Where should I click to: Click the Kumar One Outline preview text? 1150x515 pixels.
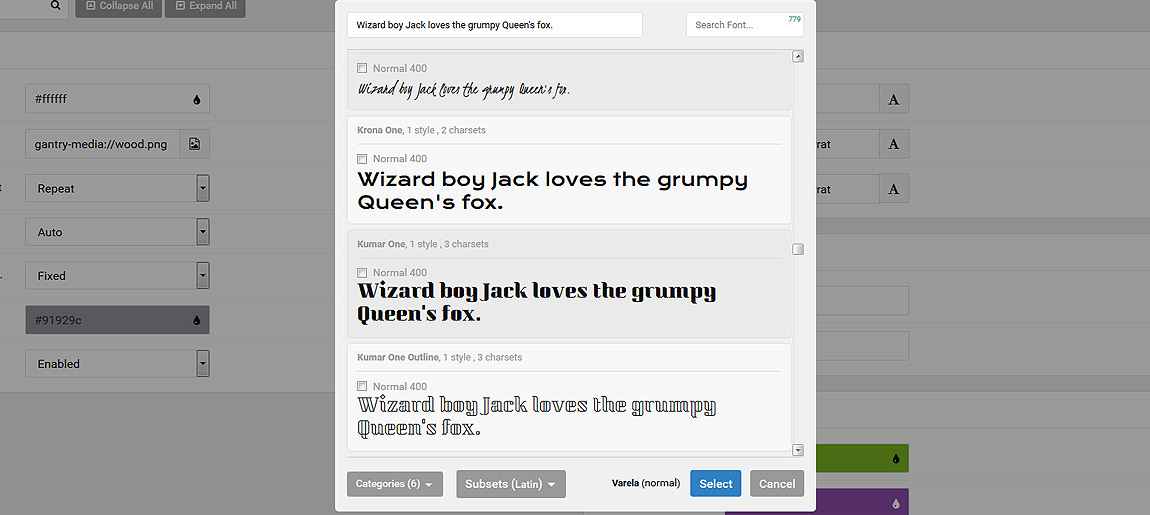click(x=536, y=415)
